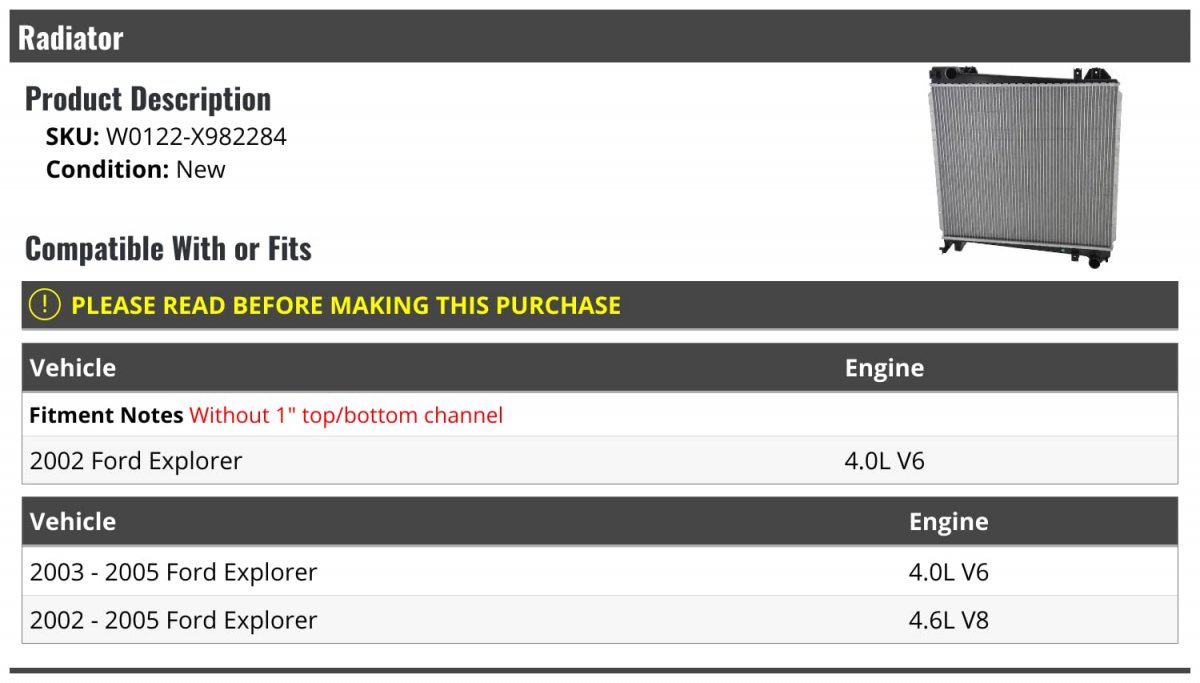Select the 2003 - 2005 Ford Explorer row

tap(600, 572)
